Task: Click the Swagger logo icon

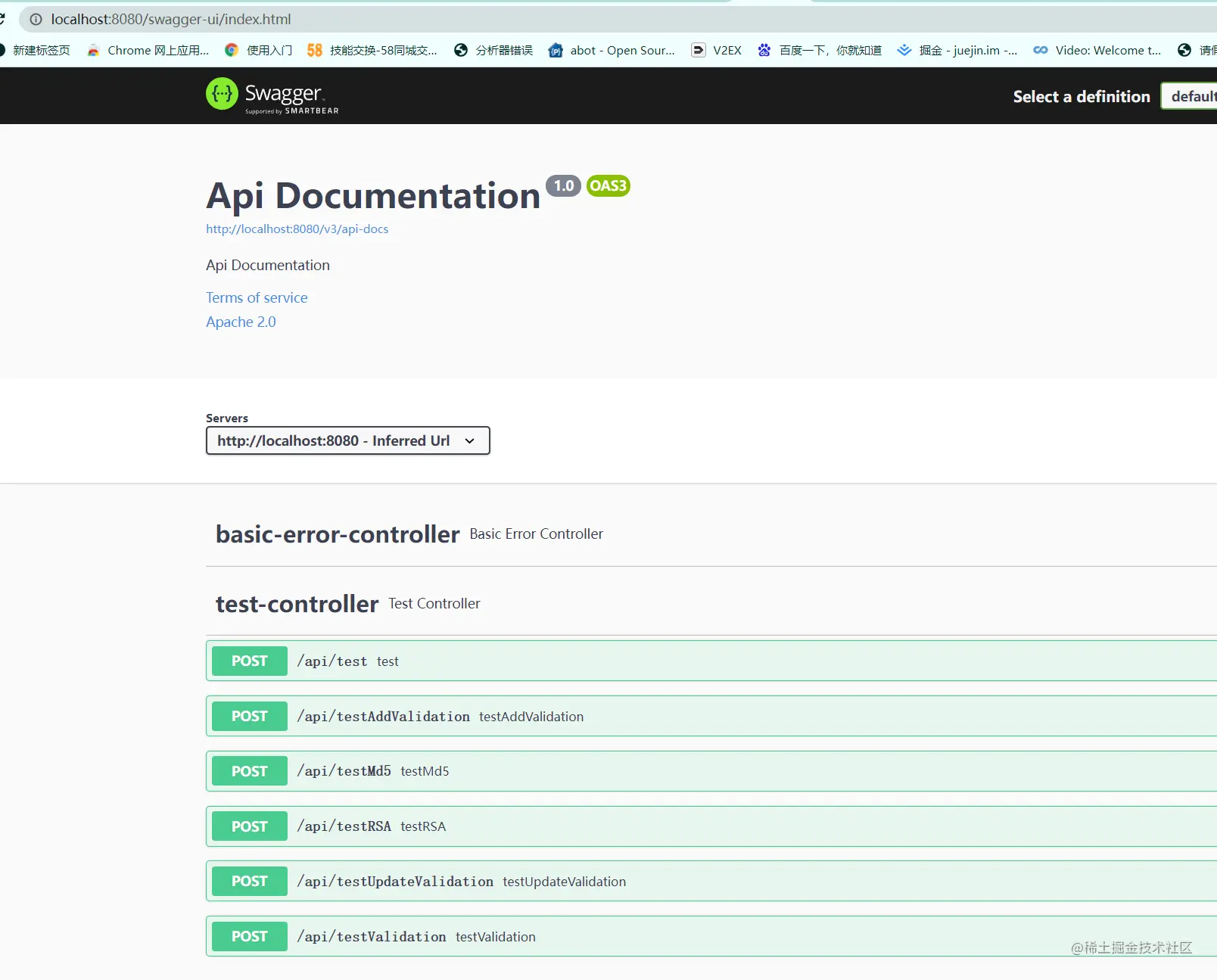Action: (222, 94)
